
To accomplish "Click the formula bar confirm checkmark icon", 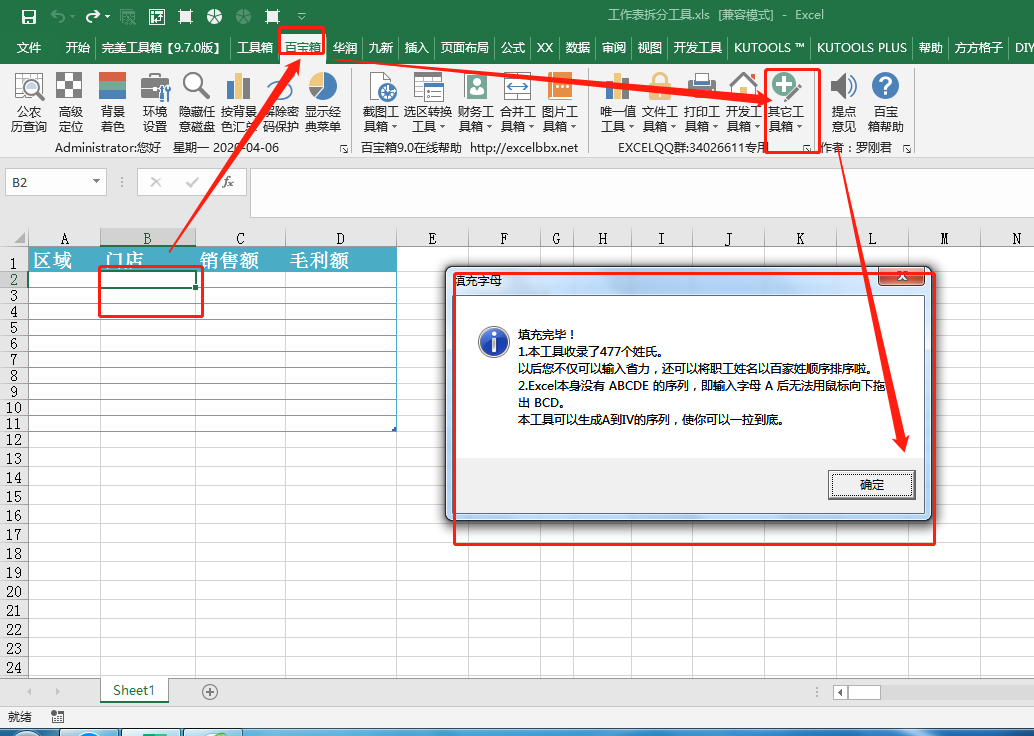I will point(192,182).
